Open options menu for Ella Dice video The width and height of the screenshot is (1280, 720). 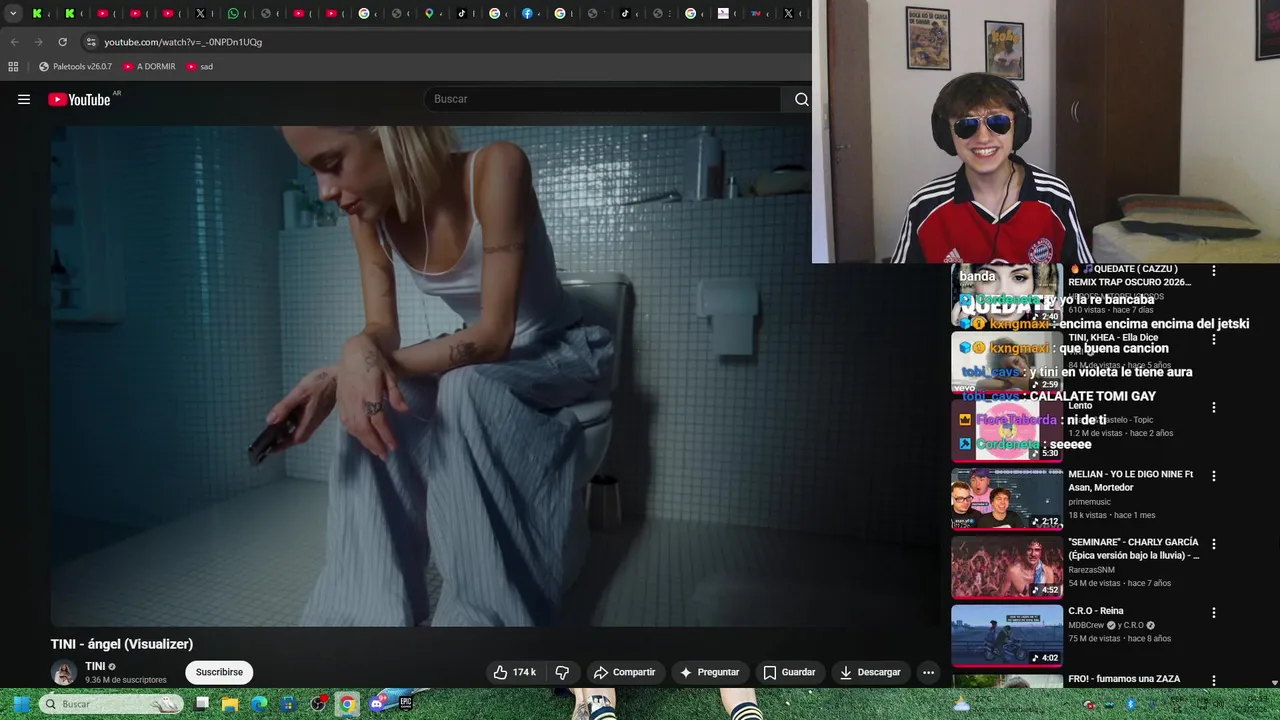(x=1214, y=339)
